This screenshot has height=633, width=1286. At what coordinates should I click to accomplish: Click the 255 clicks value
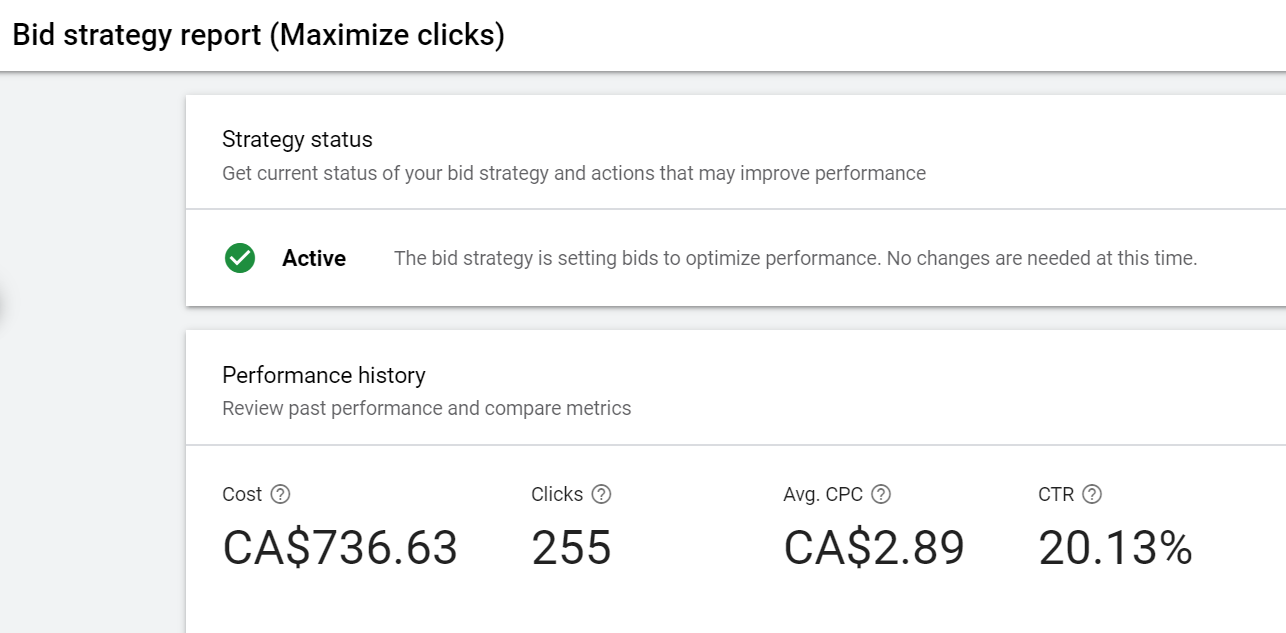(571, 548)
